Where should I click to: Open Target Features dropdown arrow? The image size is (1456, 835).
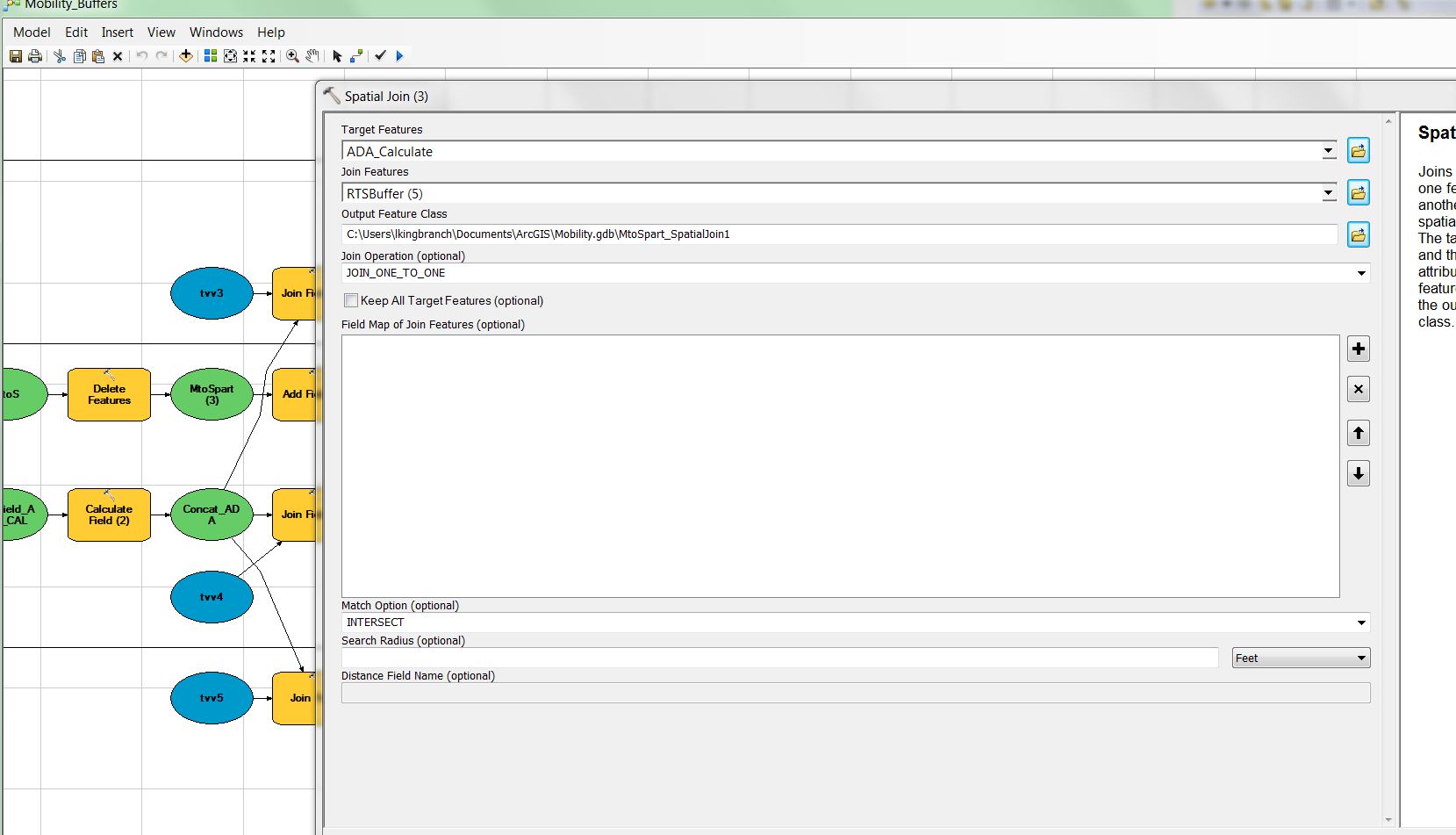1329,151
